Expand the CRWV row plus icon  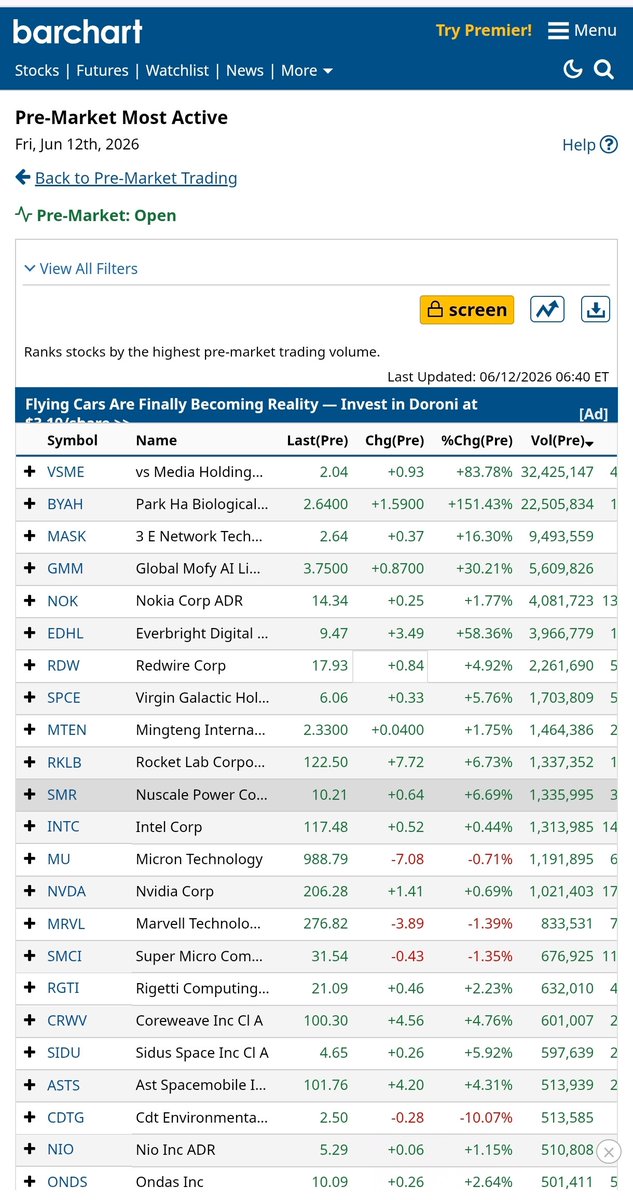point(30,1021)
